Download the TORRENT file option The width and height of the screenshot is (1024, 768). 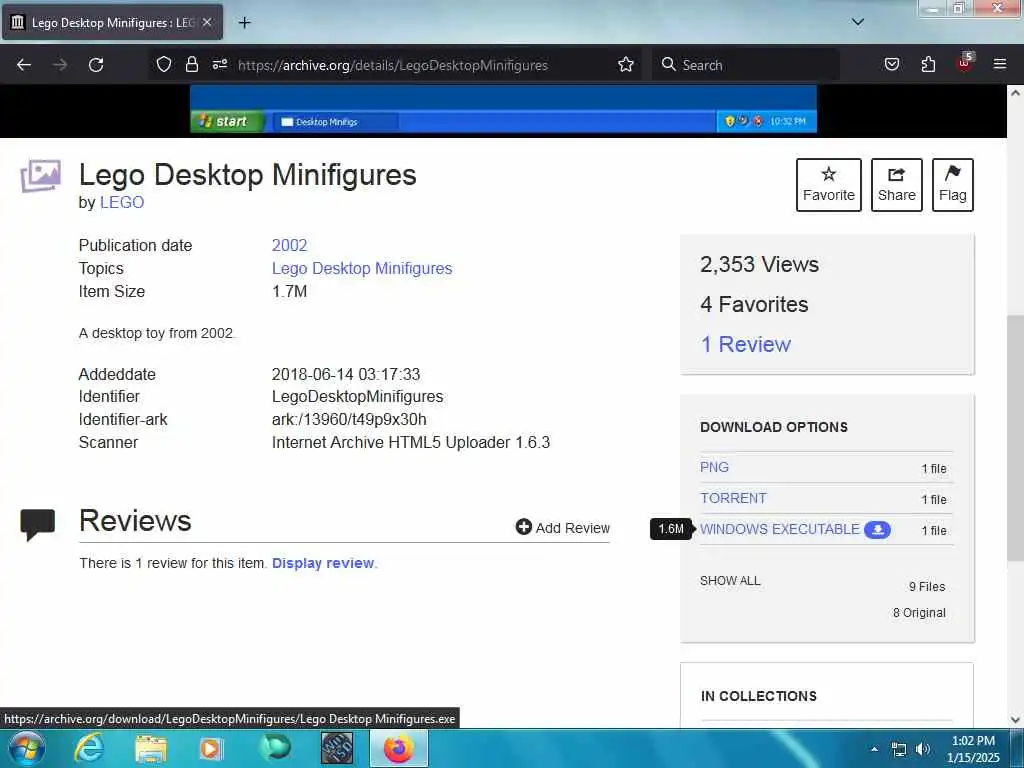pyautogui.click(x=733, y=498)
